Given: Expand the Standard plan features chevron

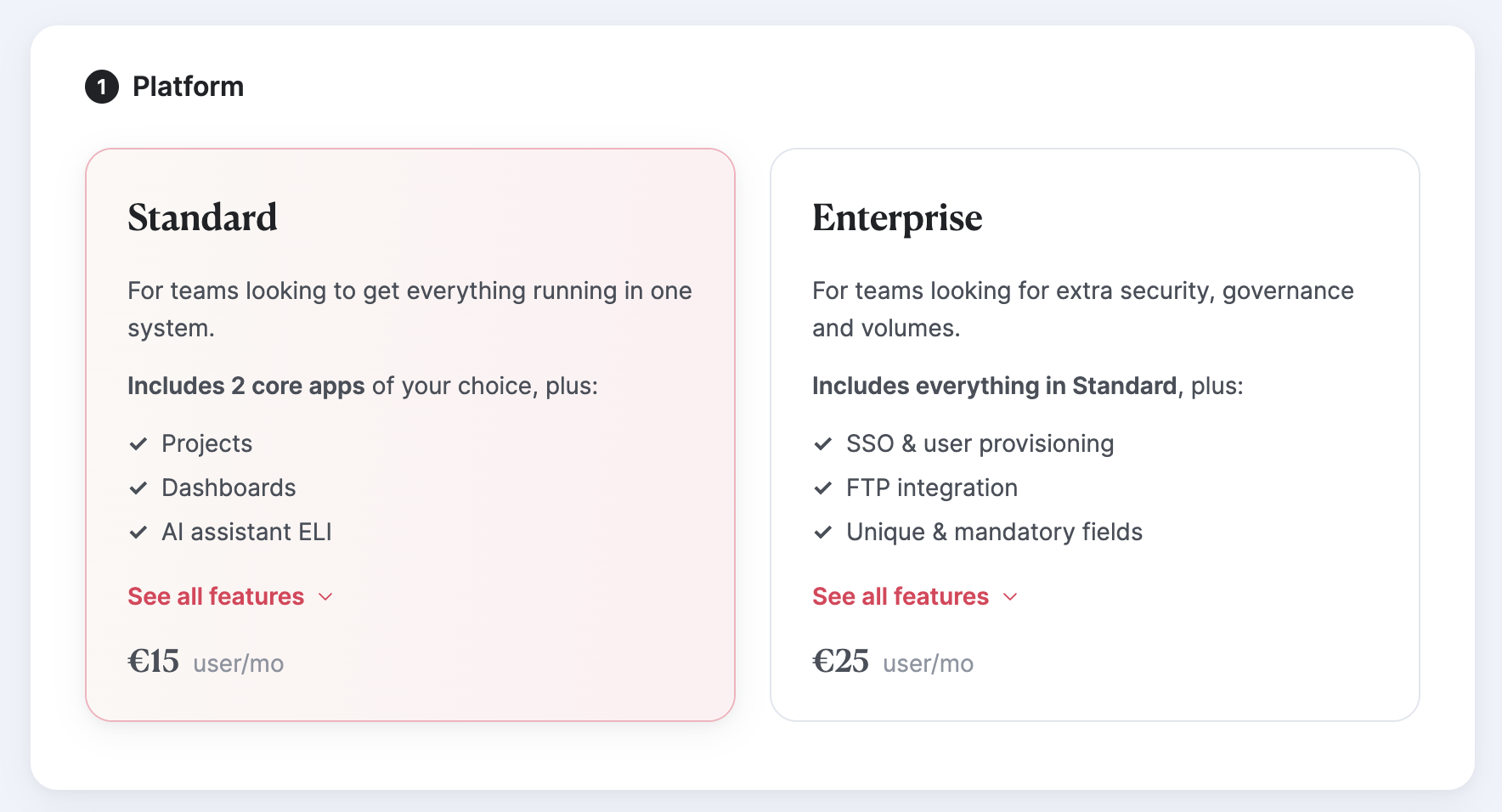Looking at the screenshot, I should point(325,597).
